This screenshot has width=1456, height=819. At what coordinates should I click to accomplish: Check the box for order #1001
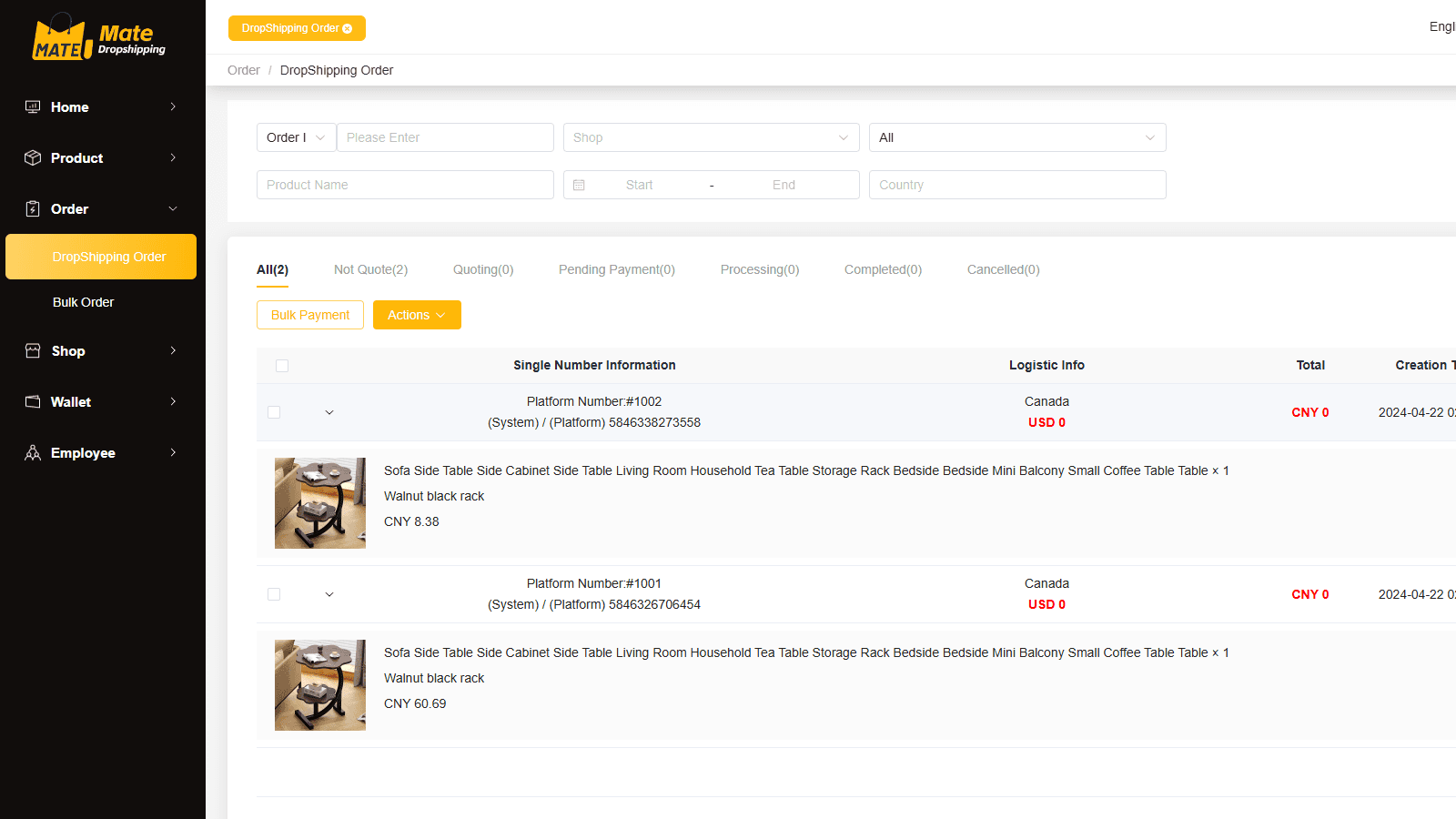[274, 594]
